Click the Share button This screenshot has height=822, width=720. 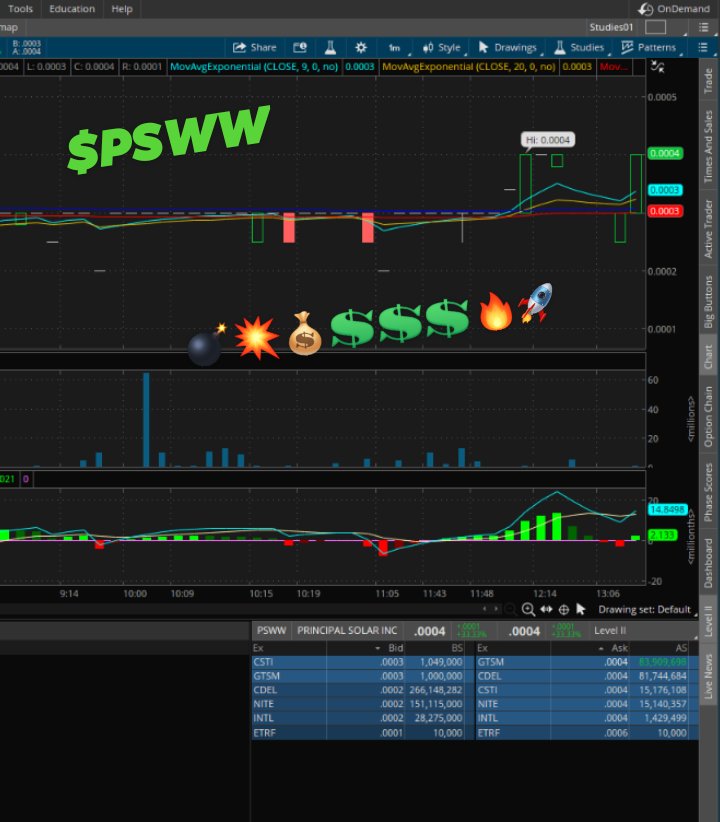(x=254, y=48)
